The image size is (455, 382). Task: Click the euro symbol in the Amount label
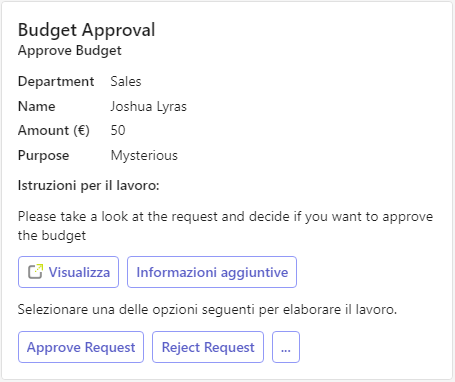82,130
